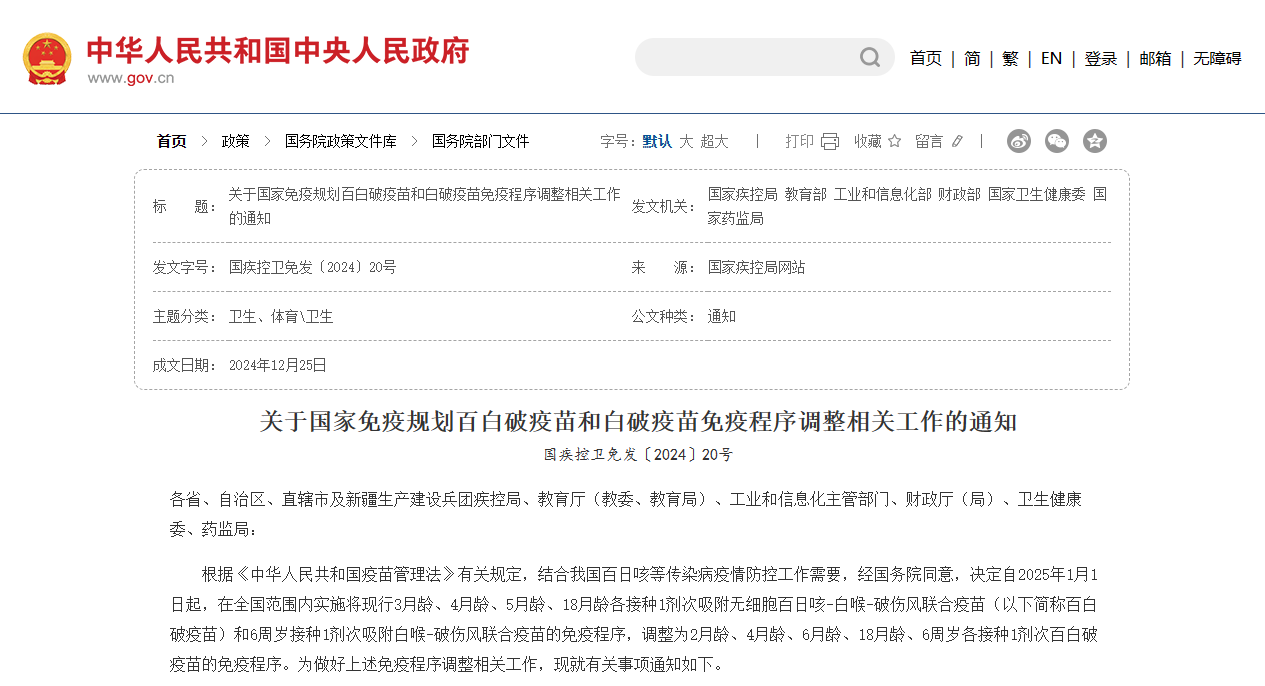Open the EN English version
Image resolution: width=1265 pixels, height=686 pixels.
pyautogui.click(x=1051, y=58)
